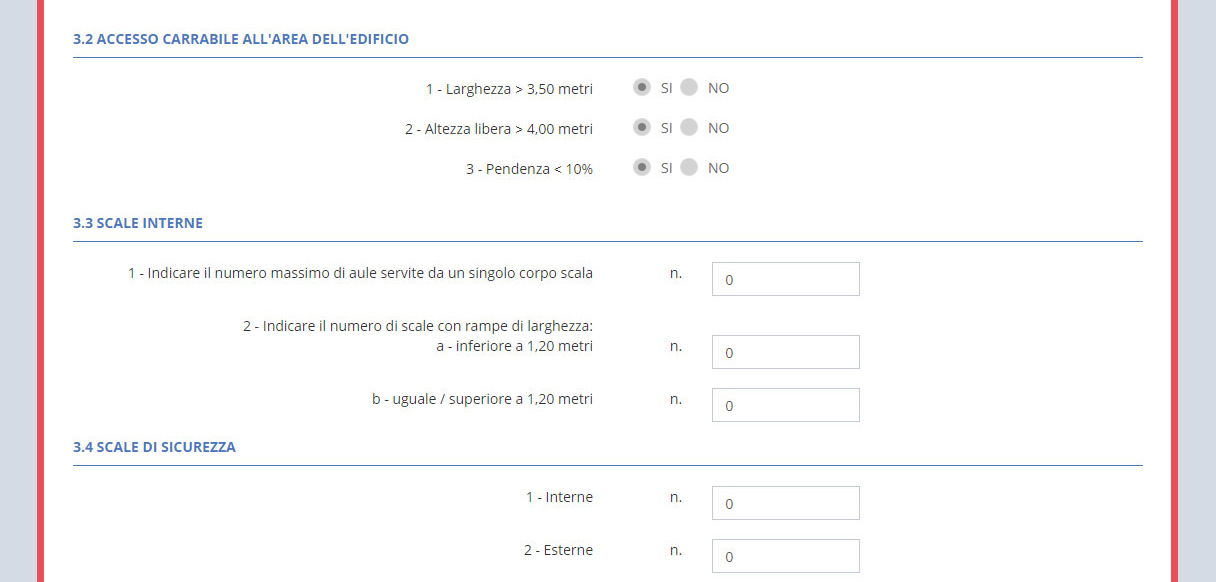The width and height of the screenshot is (1216, 582).
Task: Click the 3.2 Accesso Carrabile section heading
Action: click(x=241, y=39)
